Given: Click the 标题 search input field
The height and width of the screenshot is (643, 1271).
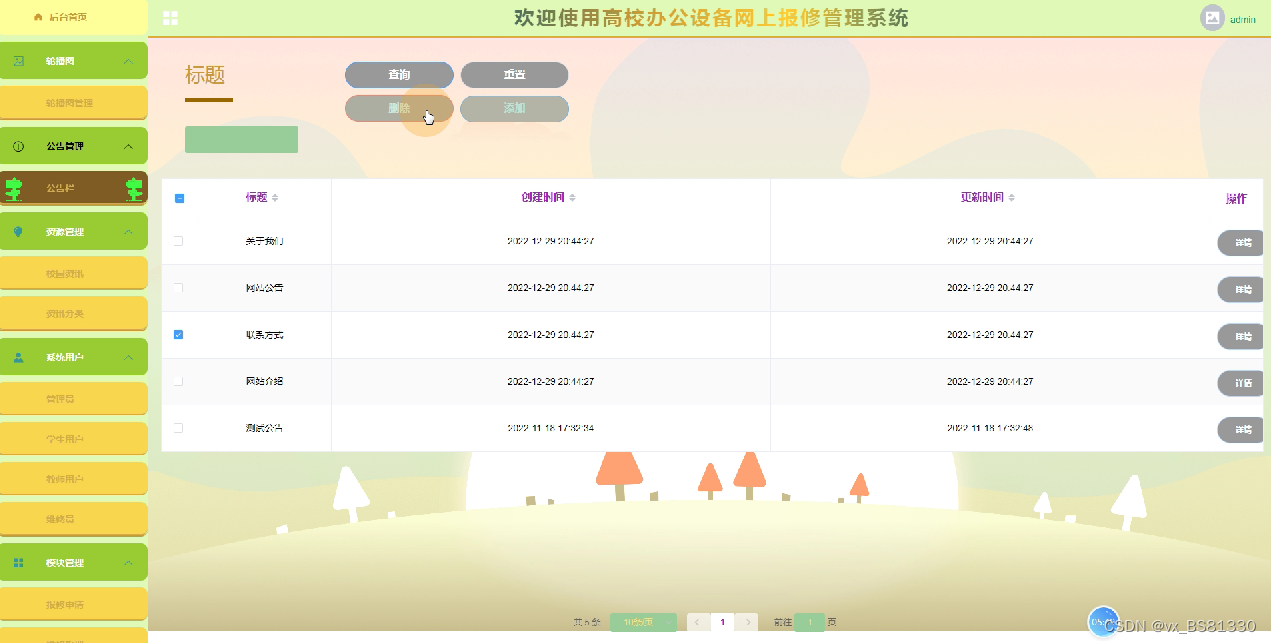Looking at the screenshot, I should (241, 140).
